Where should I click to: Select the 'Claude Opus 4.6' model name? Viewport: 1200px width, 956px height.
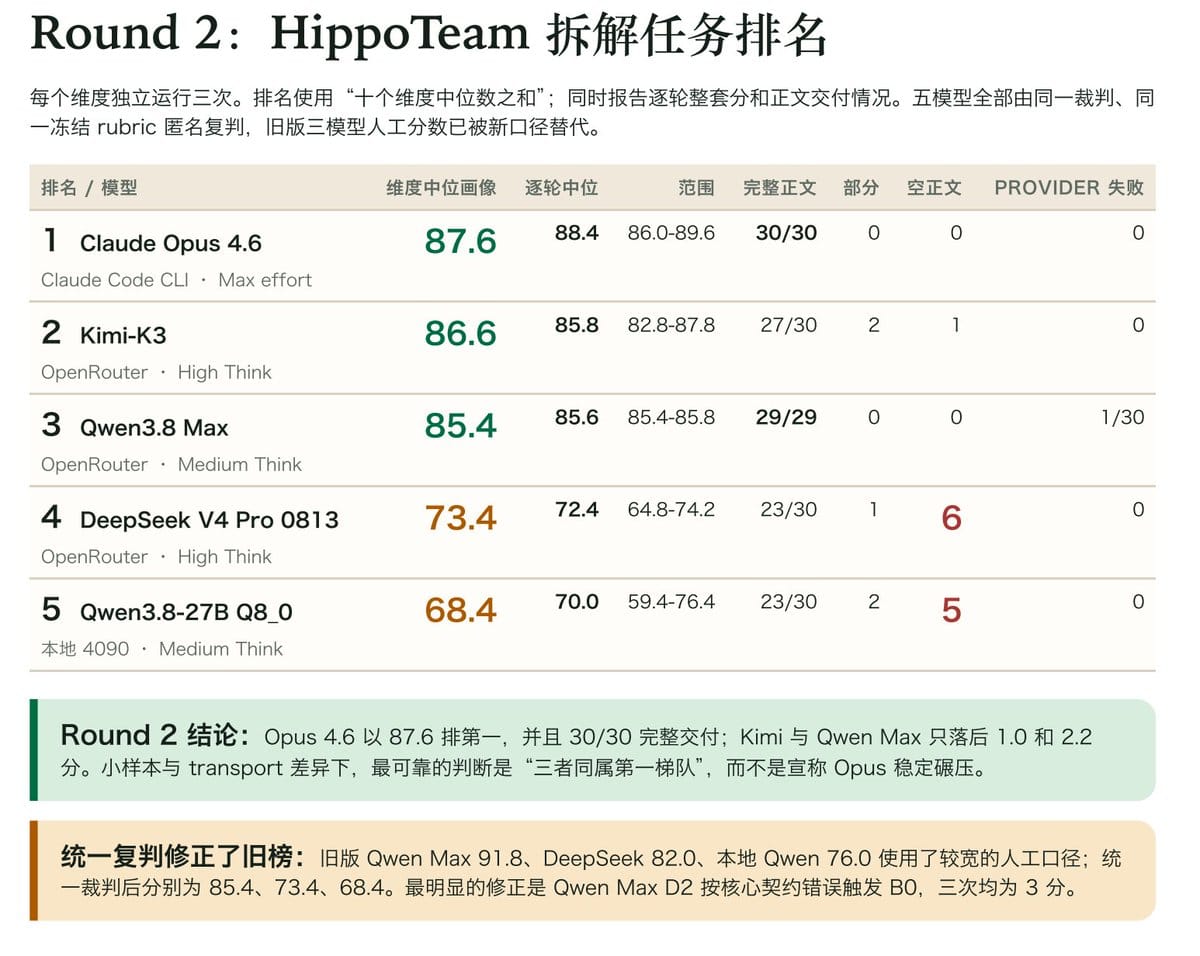171,243
